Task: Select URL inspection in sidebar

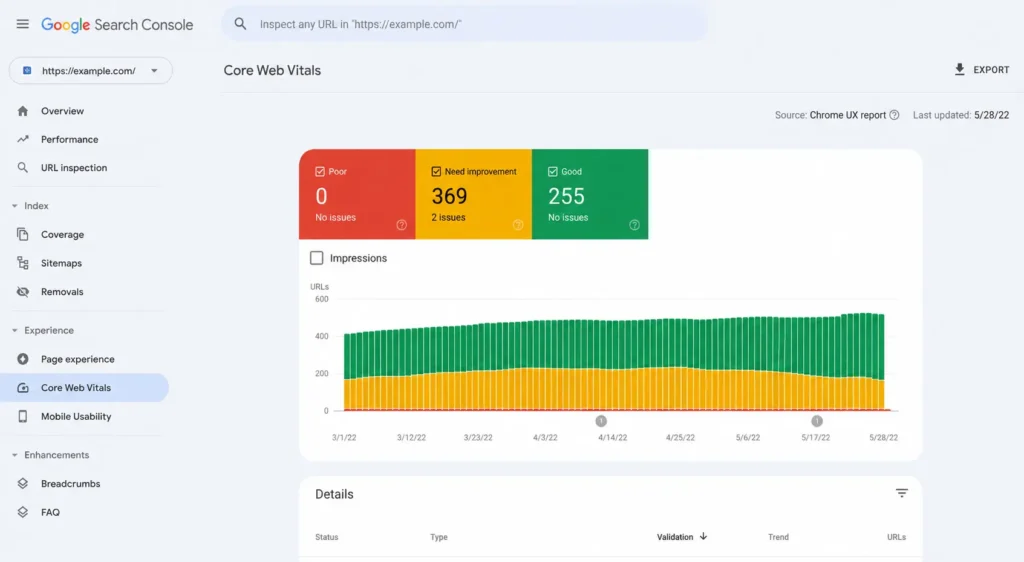Action: click(x=85, y=168)
